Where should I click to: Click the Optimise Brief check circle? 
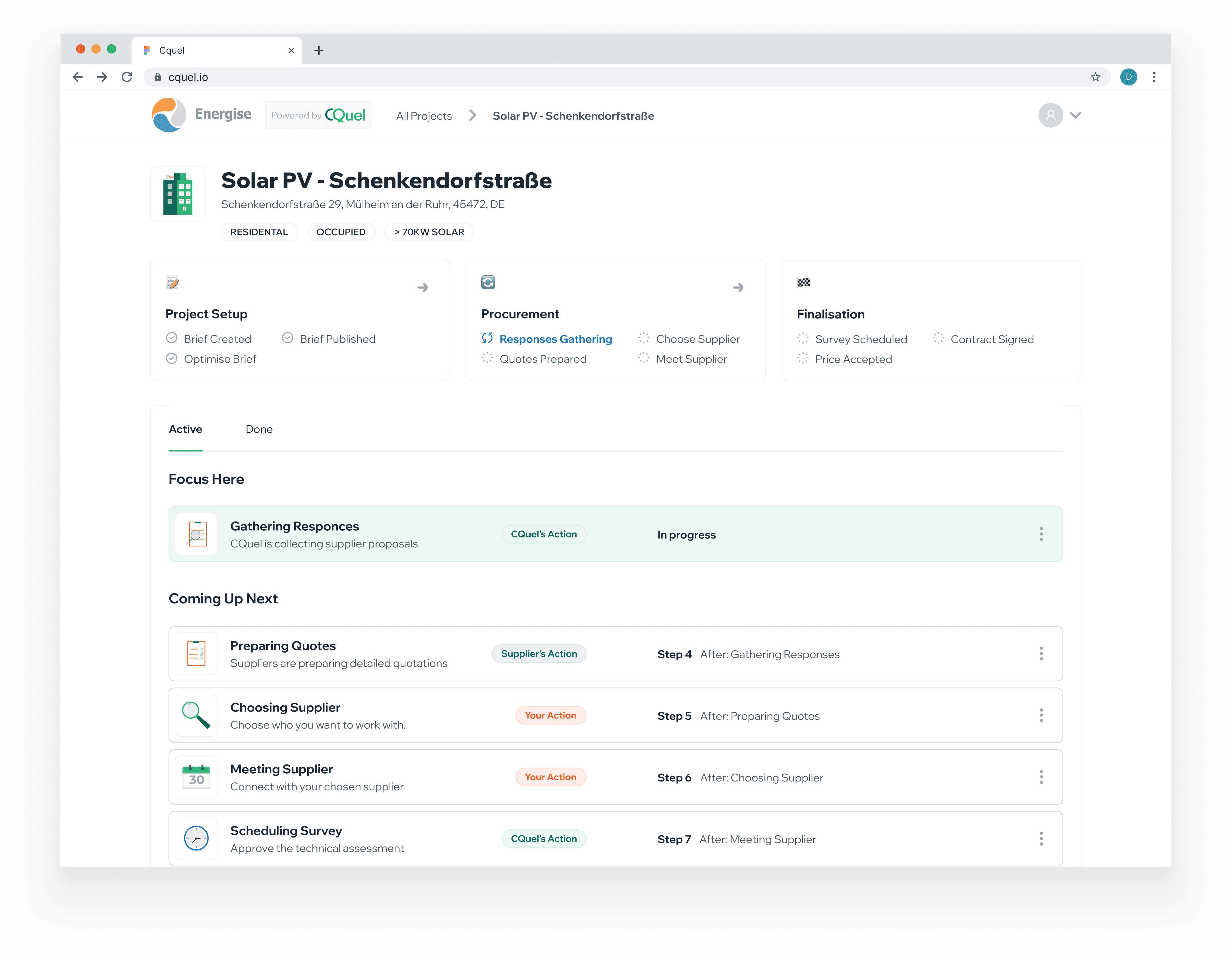click(172, 359)
